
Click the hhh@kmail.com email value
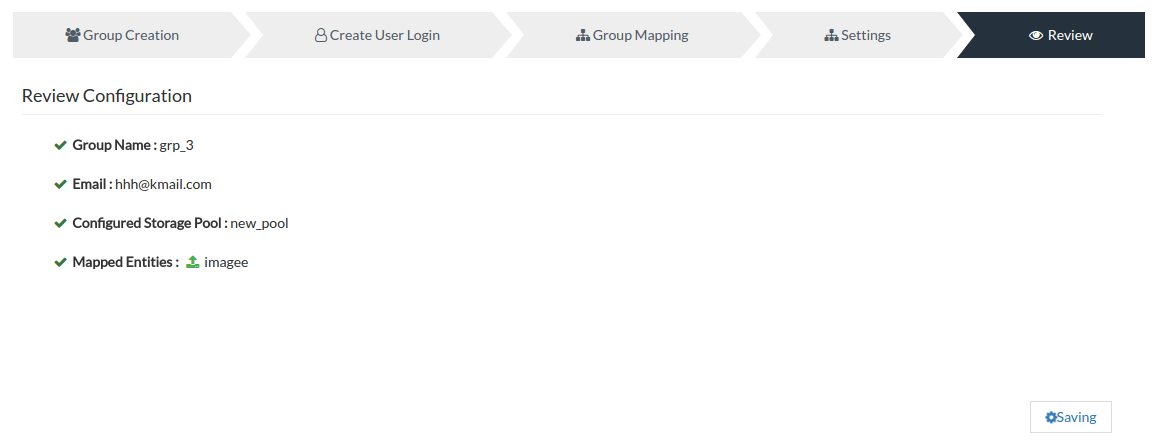pyautogui.click(x=164, y=184)
